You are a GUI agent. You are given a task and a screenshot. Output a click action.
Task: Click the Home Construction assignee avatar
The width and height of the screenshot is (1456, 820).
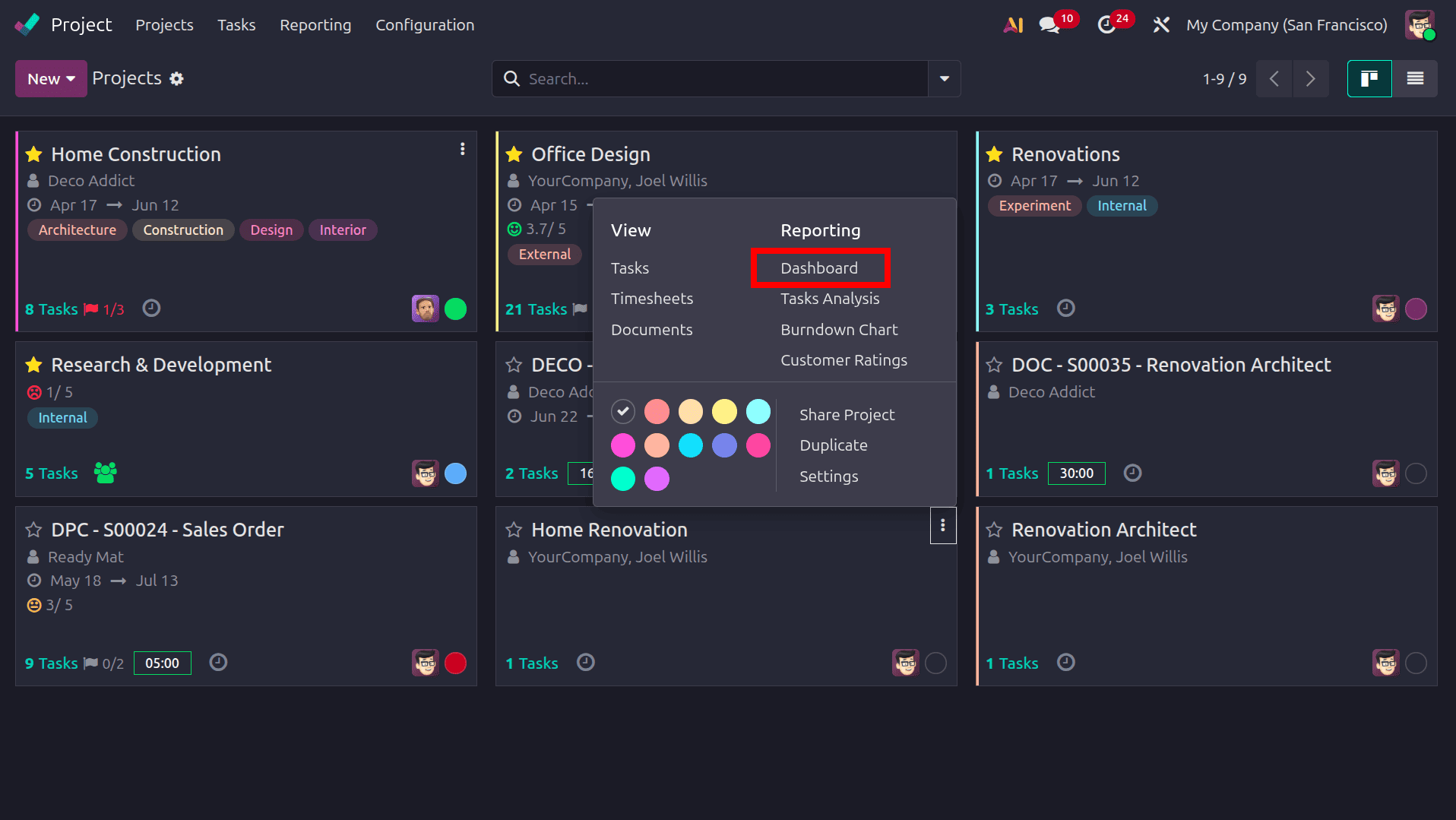click(x=426, y=309)
